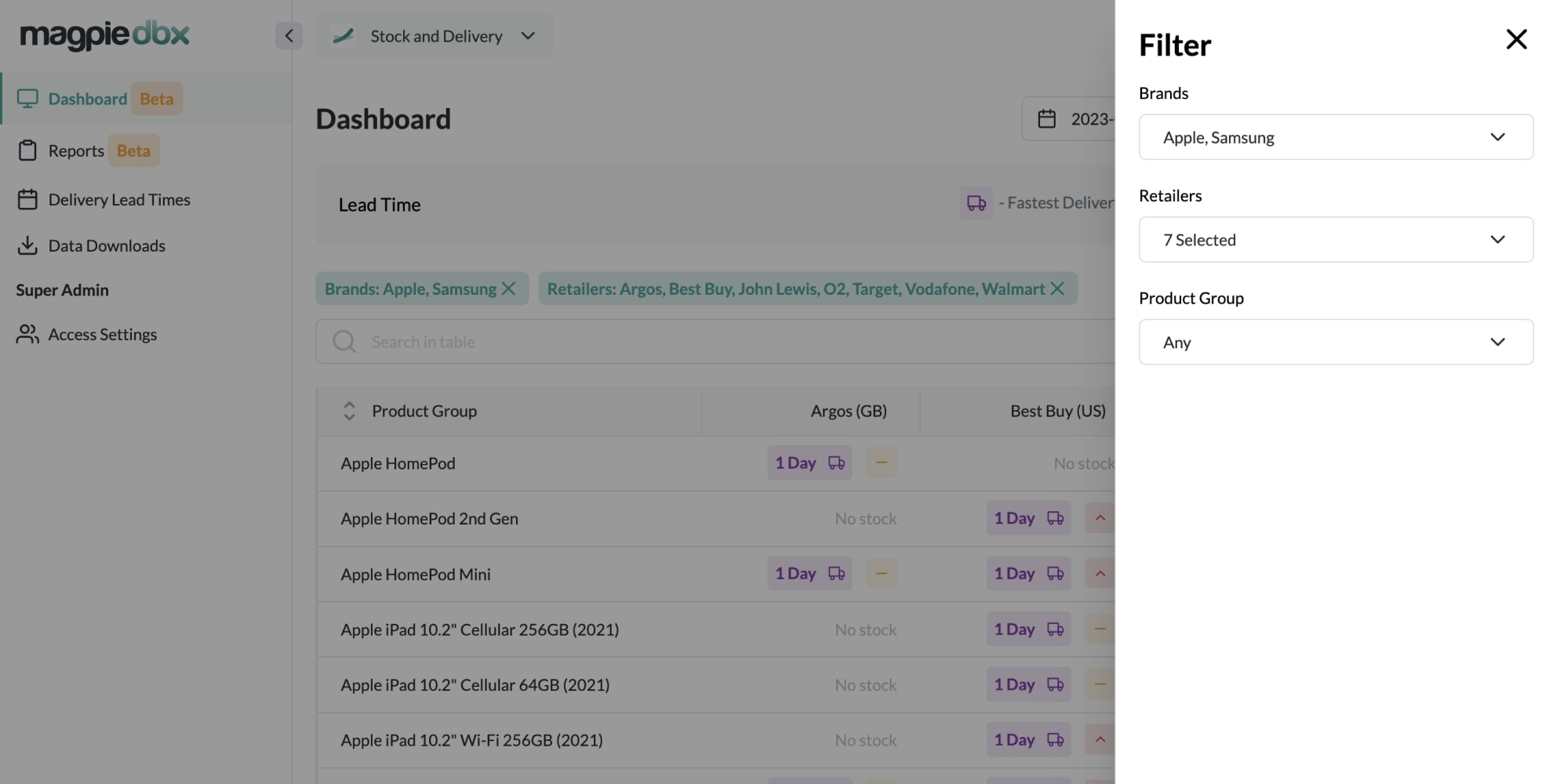Click the Brands chip text Apple, Samsung
Image resolution: width=1556 pixels, height=784 pixels.
pos(440,289)
